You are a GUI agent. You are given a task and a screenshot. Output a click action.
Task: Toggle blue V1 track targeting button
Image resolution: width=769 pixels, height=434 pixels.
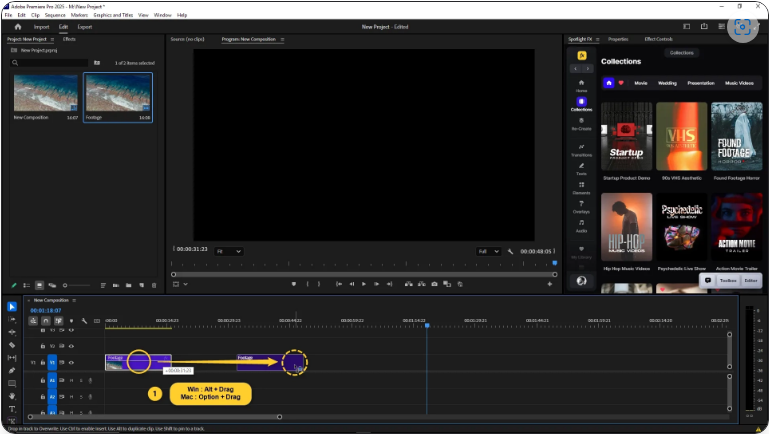click(52, 363)
